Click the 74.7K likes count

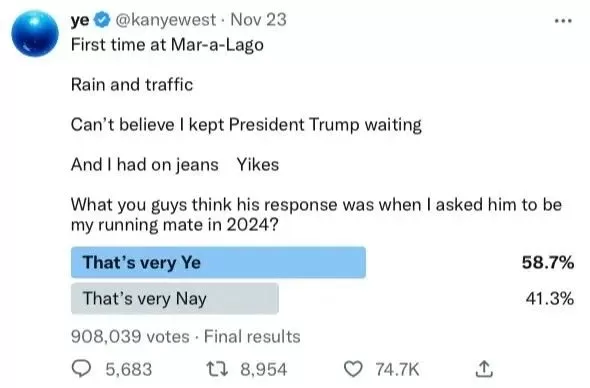click(x=397, y=369)
